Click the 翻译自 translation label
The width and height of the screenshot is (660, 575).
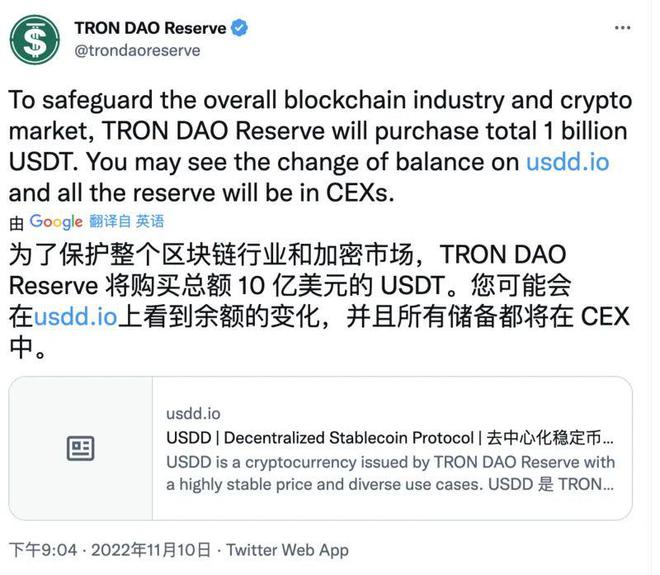point(109,222)
